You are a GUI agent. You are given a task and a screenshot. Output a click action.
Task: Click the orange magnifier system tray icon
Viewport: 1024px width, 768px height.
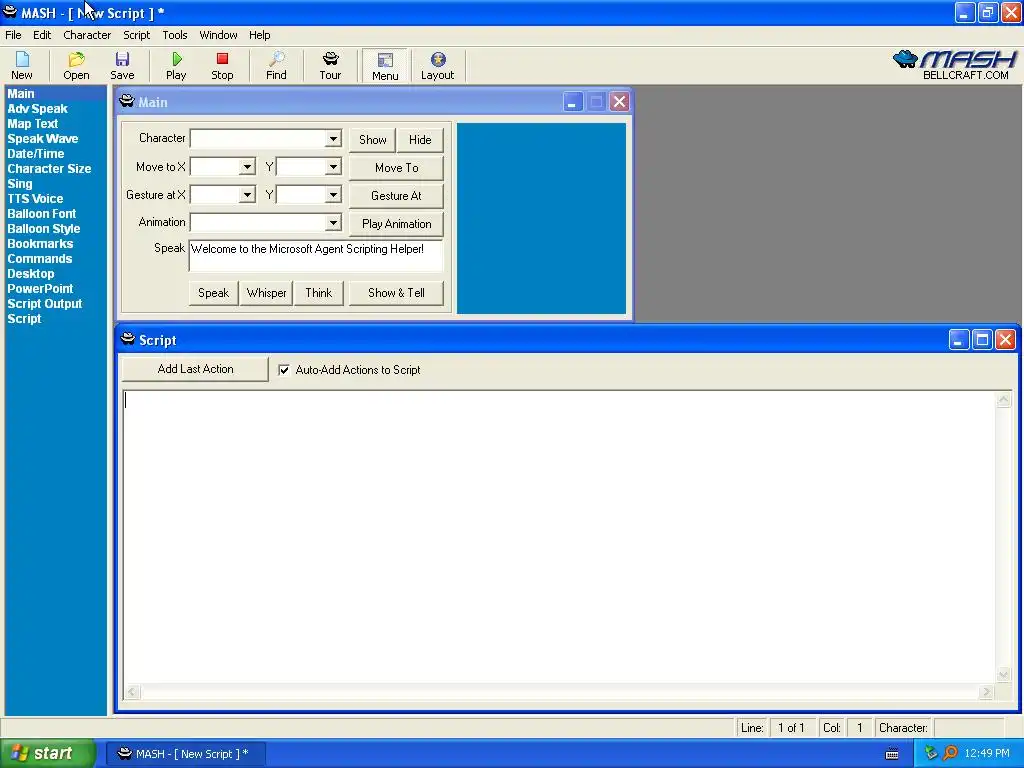pyautogui.click(x=950, y=753)
